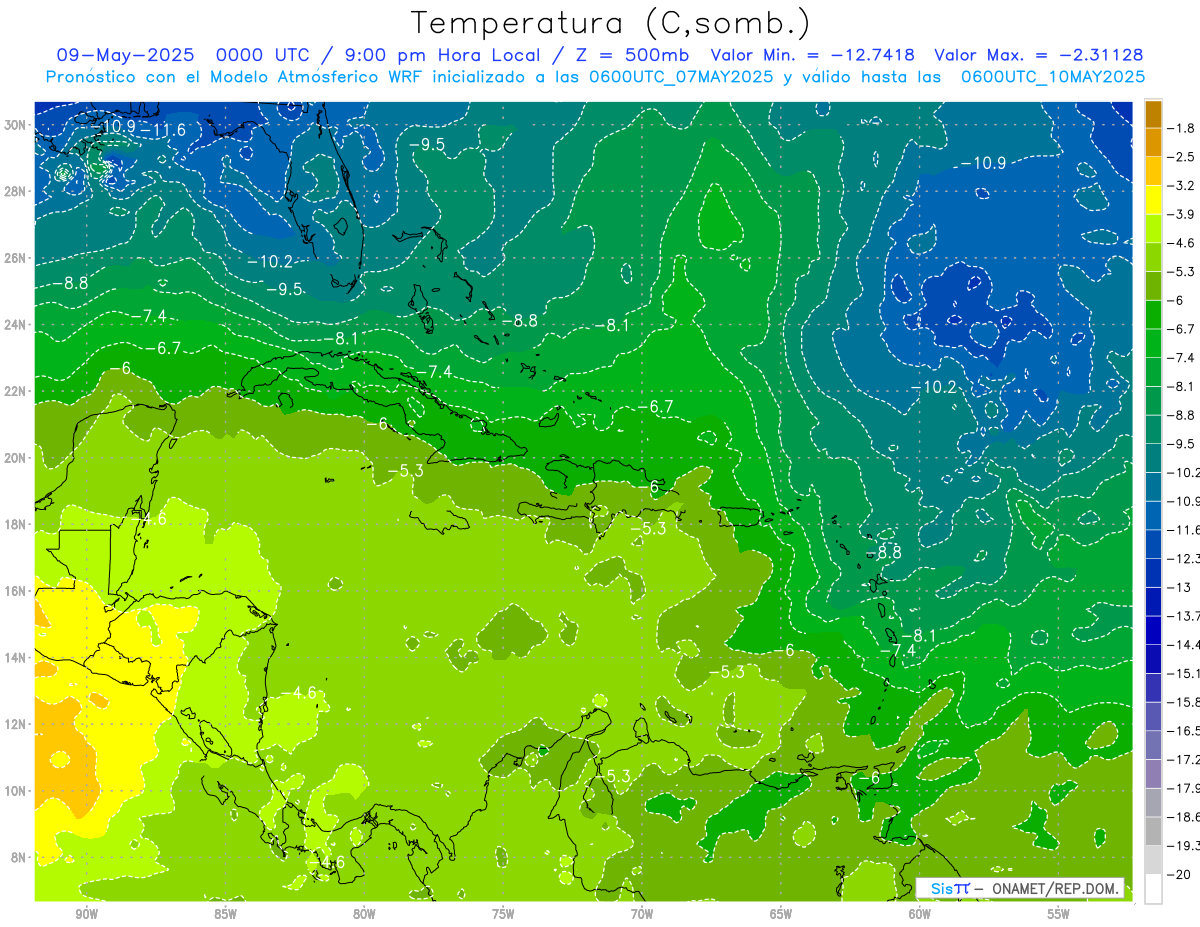Image resolution: width=1200 pixels, height=927 pixels.
Task: Click the '70W' longitude axis label
Action: pyautogui.click(x=642, y=914)
